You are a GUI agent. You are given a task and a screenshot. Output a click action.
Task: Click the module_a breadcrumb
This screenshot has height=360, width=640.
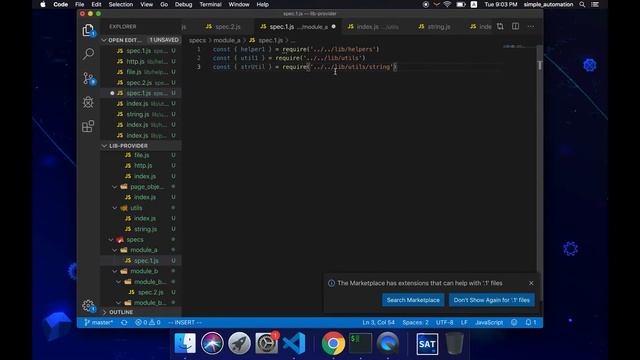click(x=227, y=40)
